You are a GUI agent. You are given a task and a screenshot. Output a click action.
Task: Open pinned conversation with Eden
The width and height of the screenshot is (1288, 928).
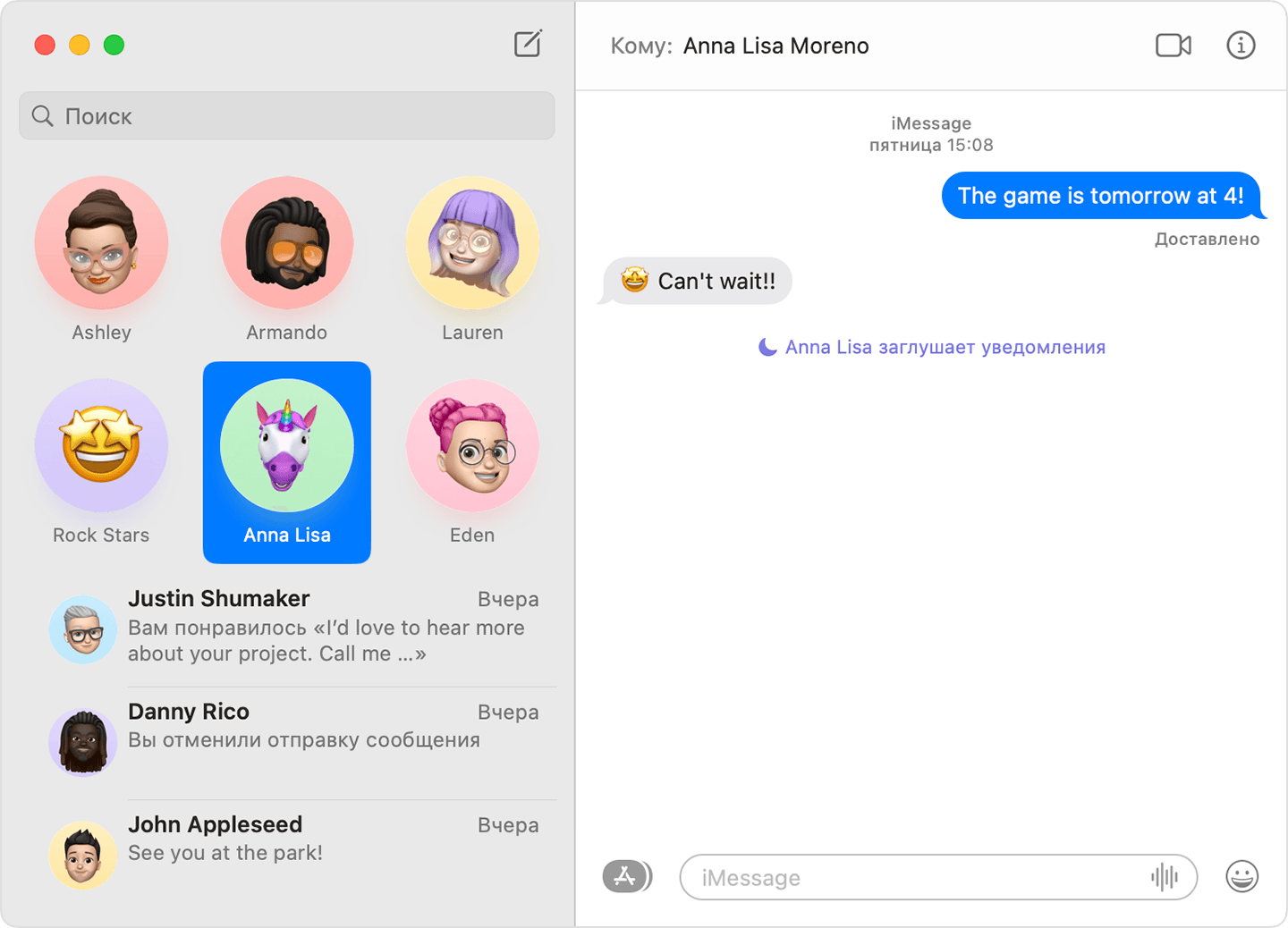pyautogui.click(x=472, y=462)
